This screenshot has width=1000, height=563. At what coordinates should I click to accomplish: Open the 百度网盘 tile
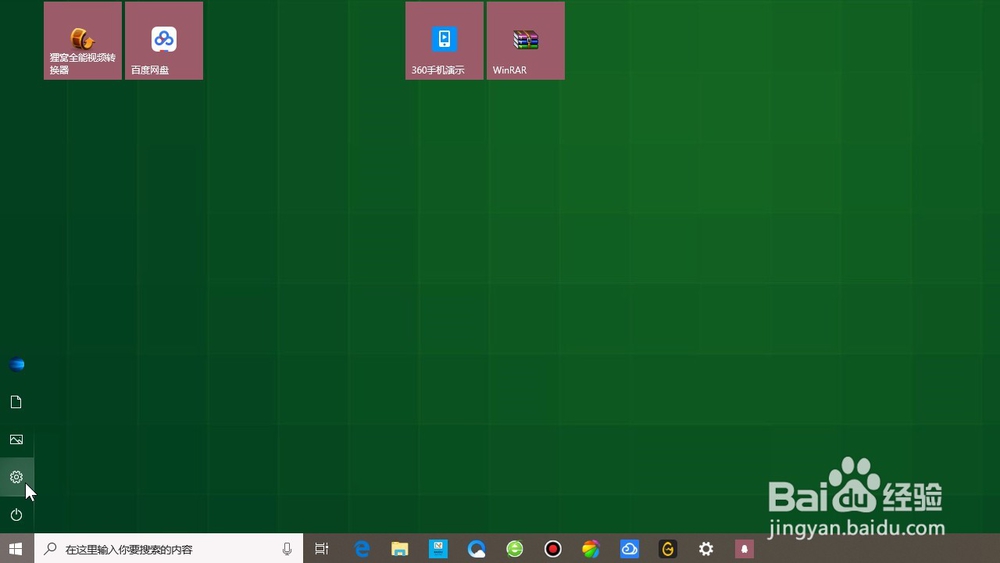(164, 41)
